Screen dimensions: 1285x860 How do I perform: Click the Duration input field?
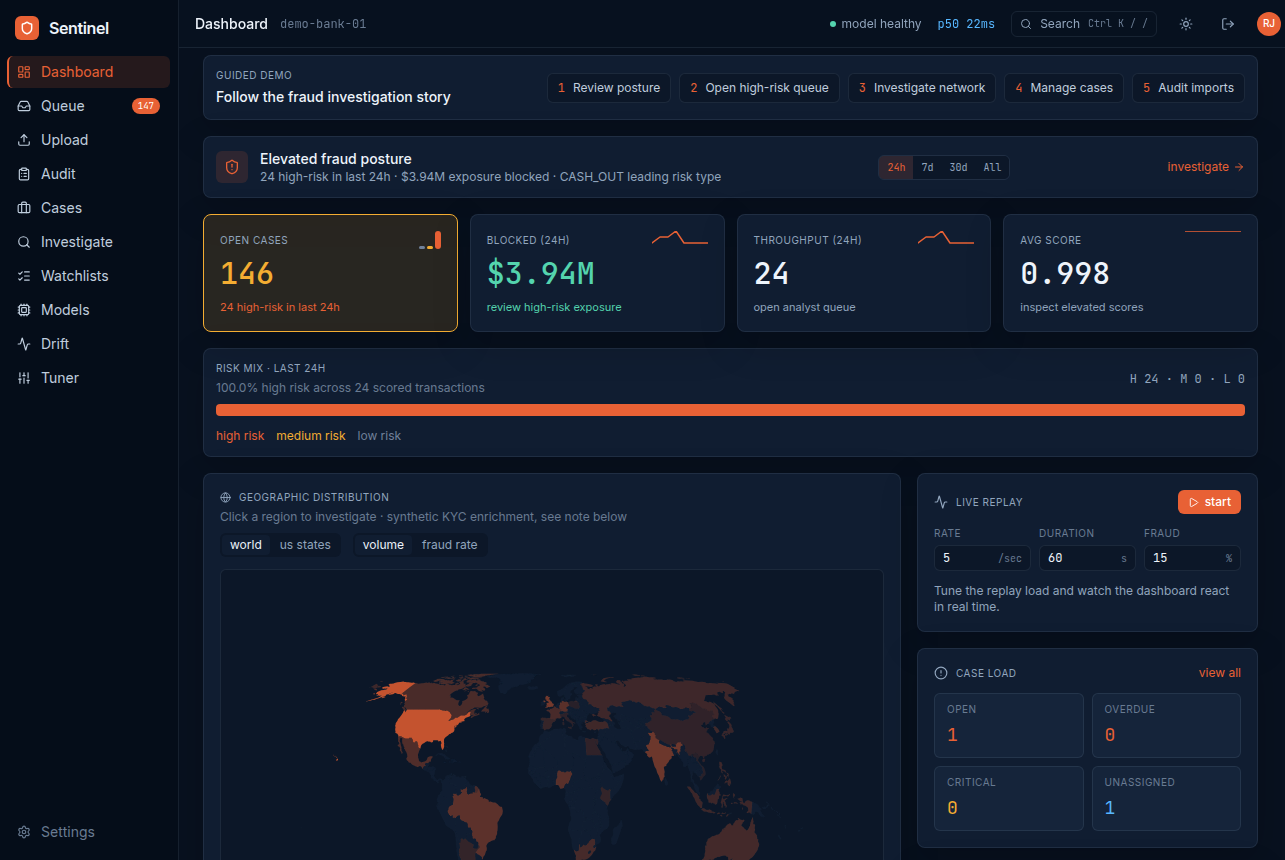[x=1087, y=558]
